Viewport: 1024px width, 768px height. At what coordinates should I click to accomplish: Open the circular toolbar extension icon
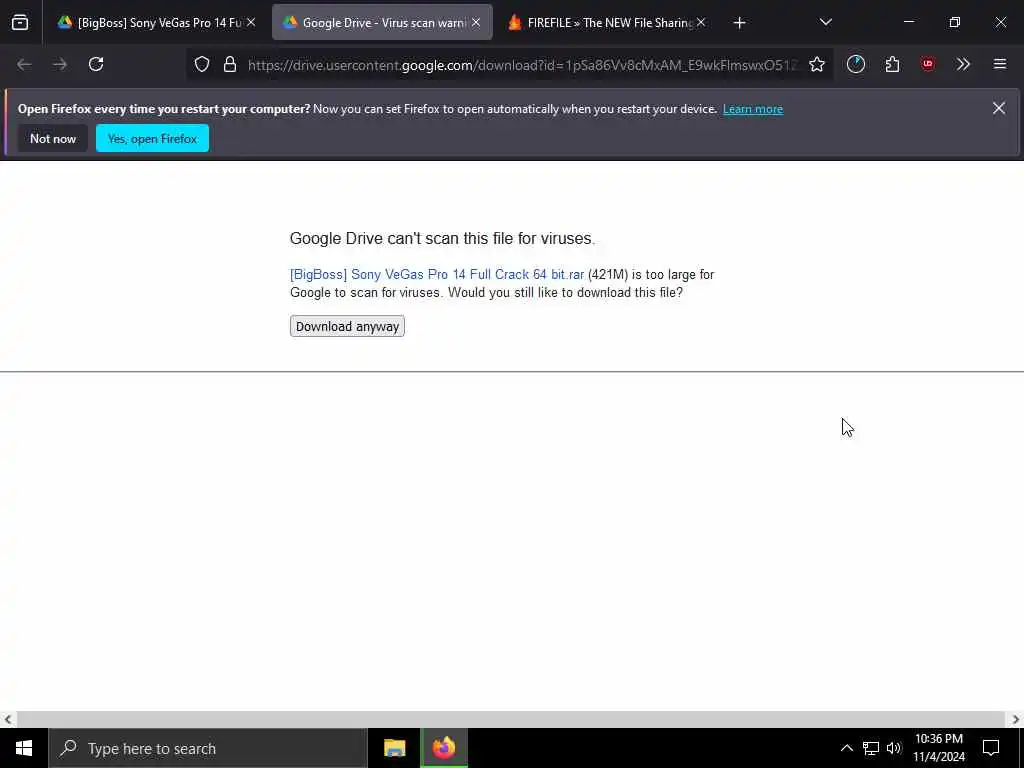[x=856, y=65]
